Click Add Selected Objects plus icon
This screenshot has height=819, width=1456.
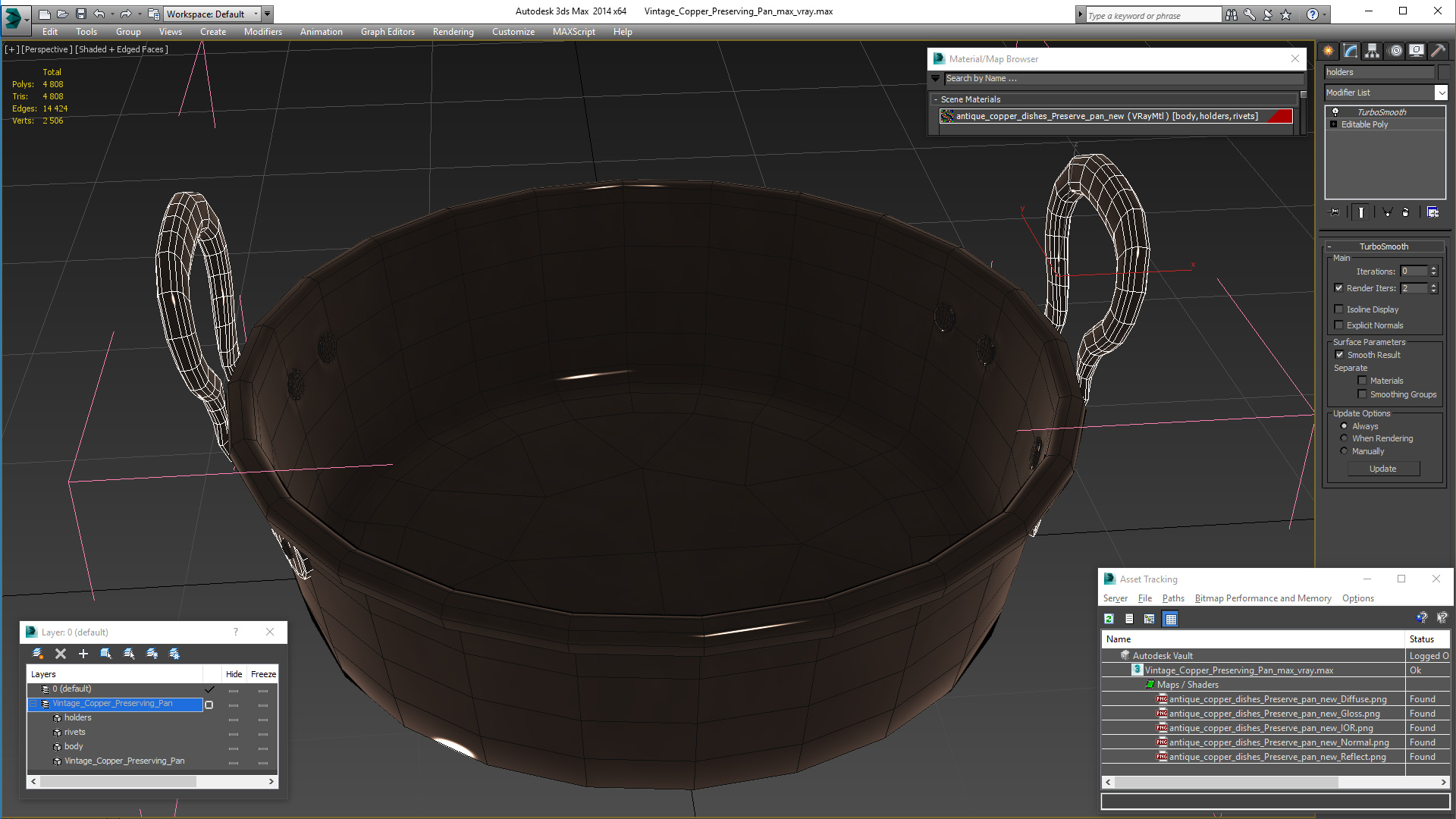click(x=83, y=654)
